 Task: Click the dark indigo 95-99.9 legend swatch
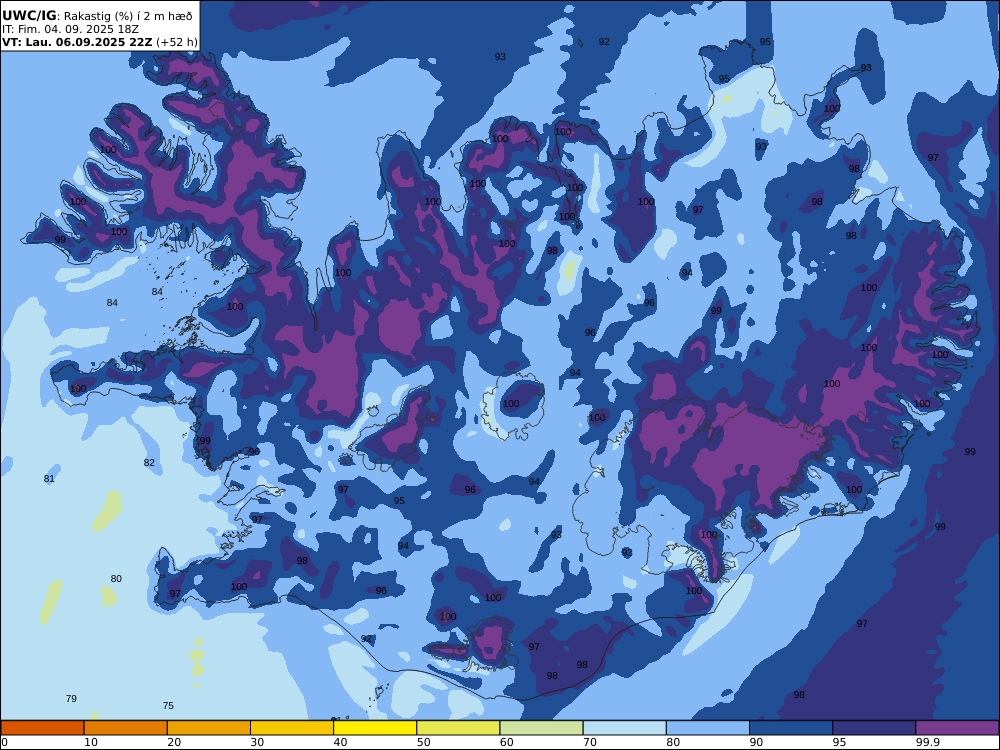tap(874, 728)
